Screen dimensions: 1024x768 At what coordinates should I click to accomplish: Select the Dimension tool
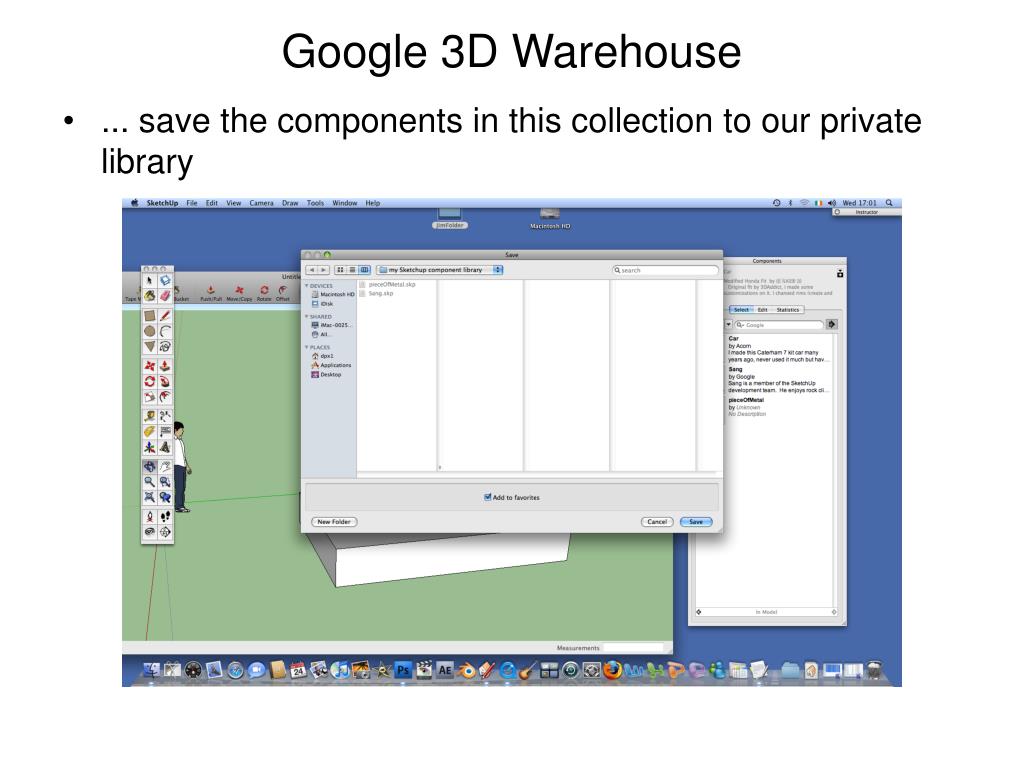pos(165,416)
